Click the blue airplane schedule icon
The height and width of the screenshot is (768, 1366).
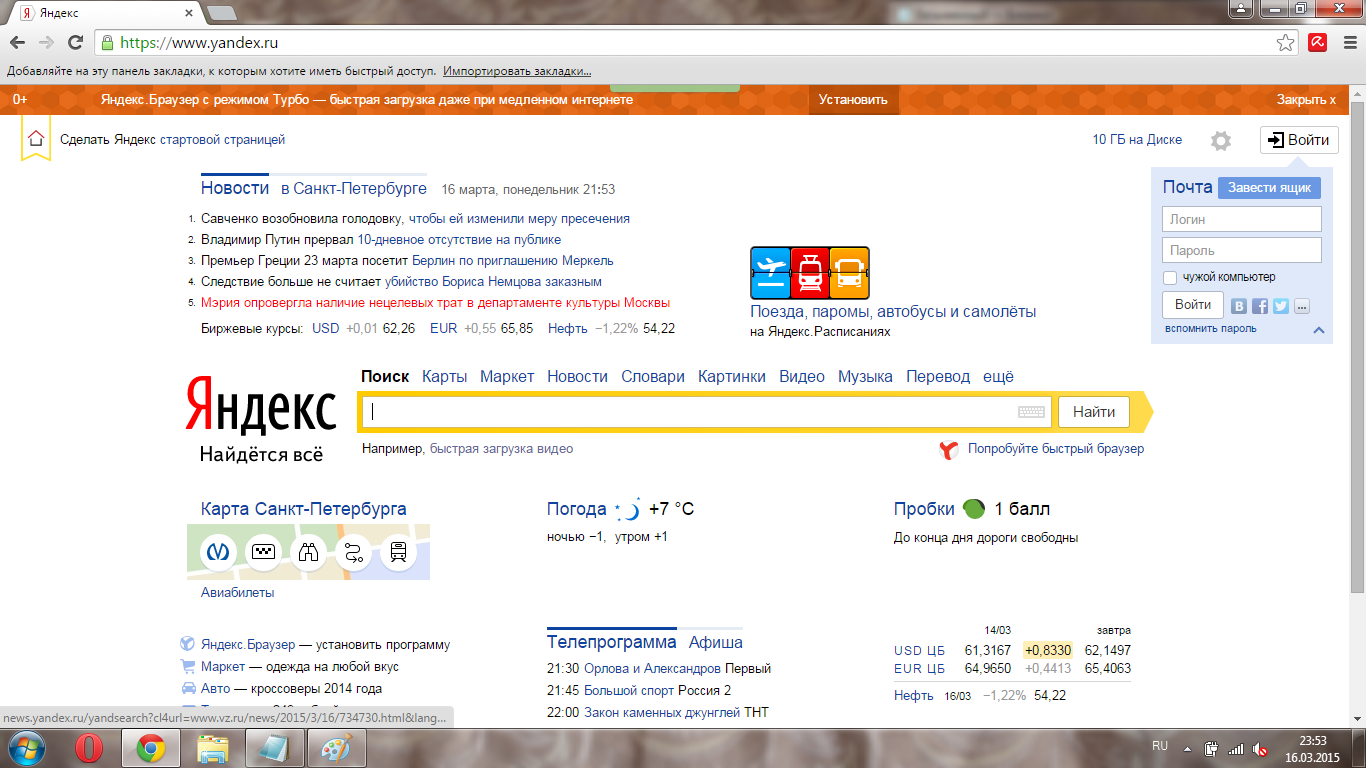pyautogui.click(x=770, y=272)
